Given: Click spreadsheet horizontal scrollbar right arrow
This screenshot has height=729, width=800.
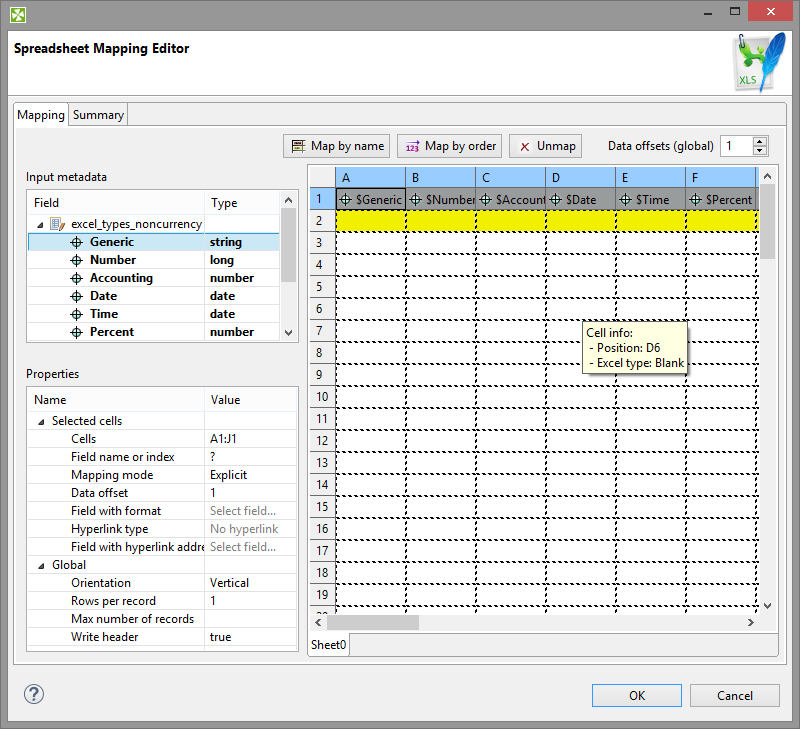Looking at the screenshot, I should [x=751, y=622].
